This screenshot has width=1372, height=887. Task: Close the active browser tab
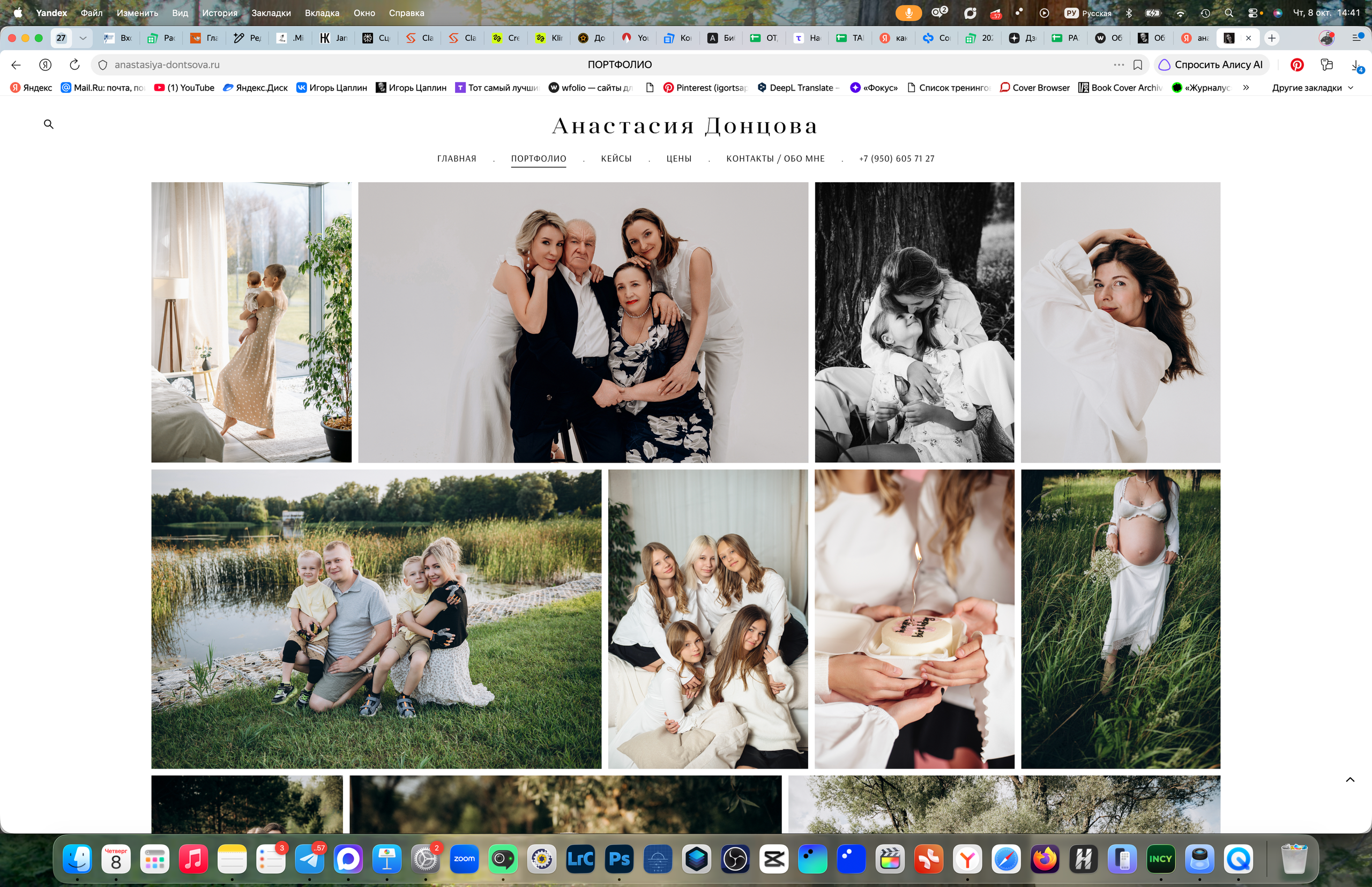pos(1248,38)
